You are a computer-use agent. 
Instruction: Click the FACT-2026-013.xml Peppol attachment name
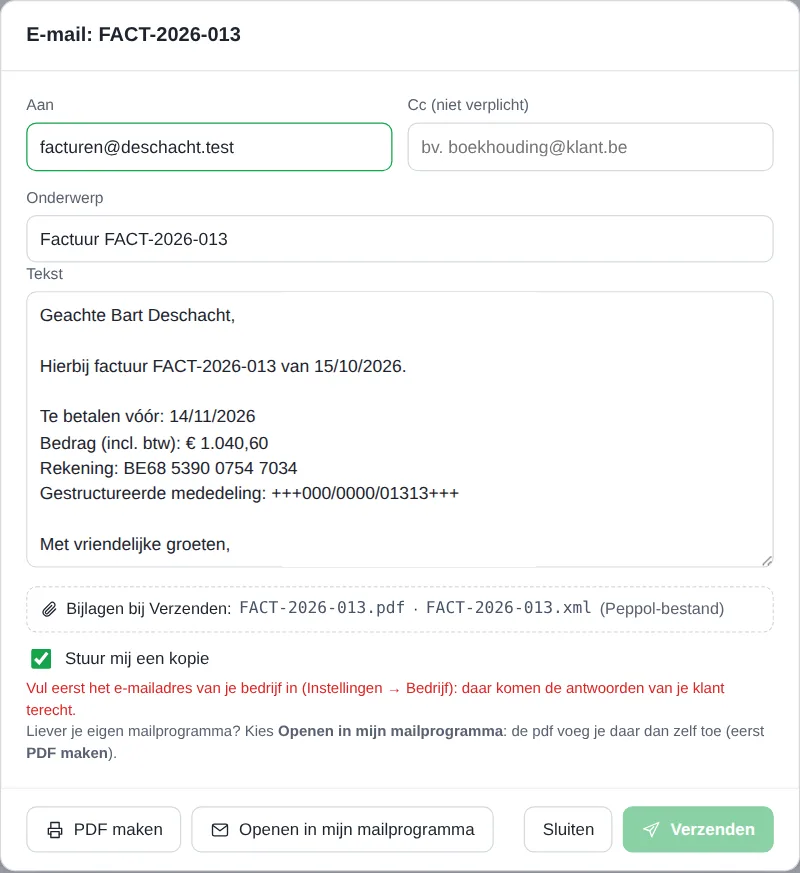(508, 607)
